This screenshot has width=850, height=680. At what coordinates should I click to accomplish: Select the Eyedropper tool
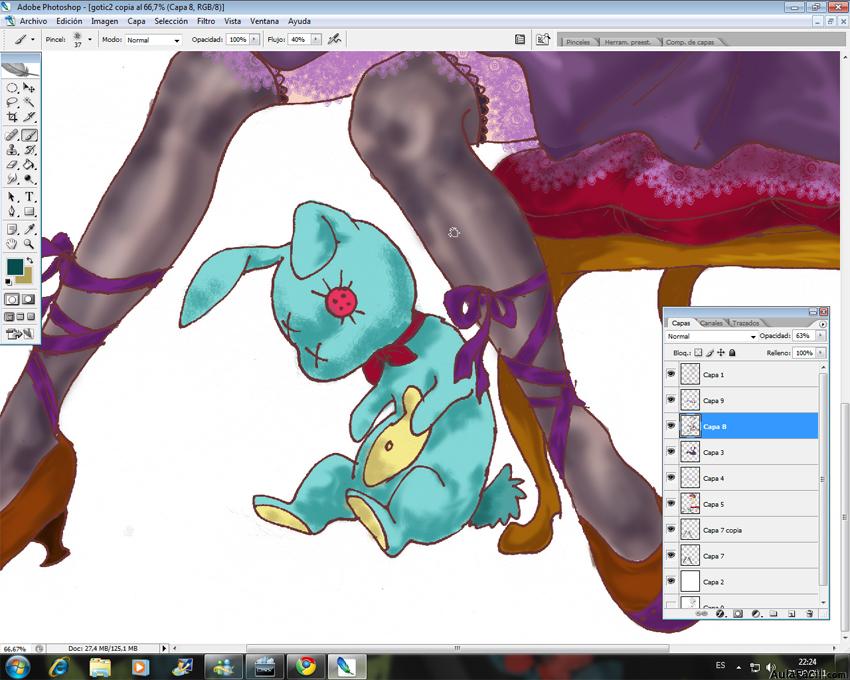(x=29, y=229)
